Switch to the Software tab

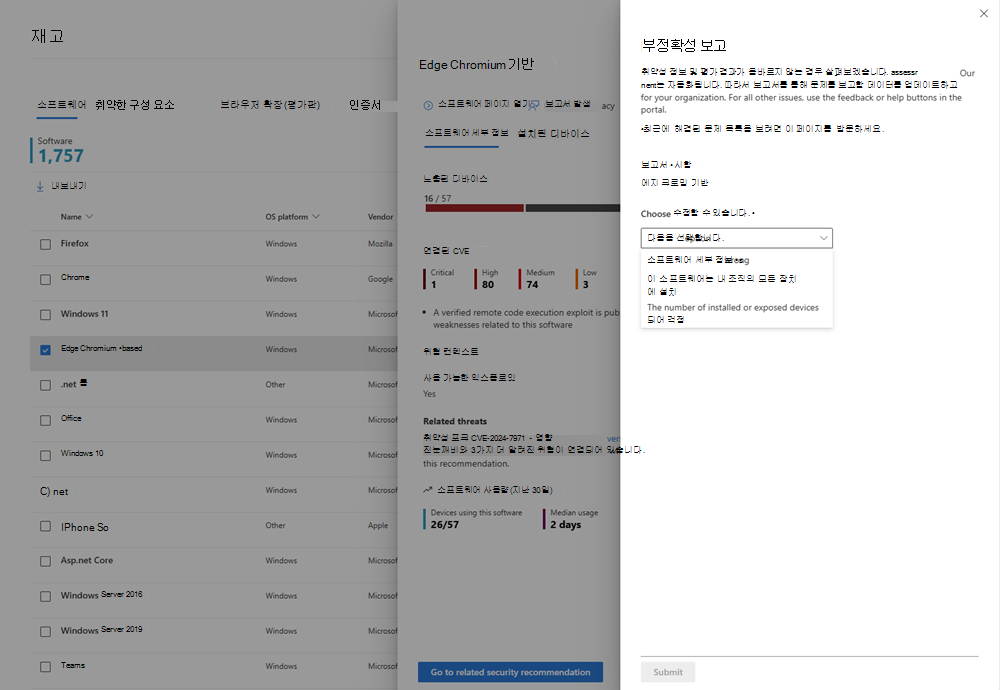pos(61,105)
